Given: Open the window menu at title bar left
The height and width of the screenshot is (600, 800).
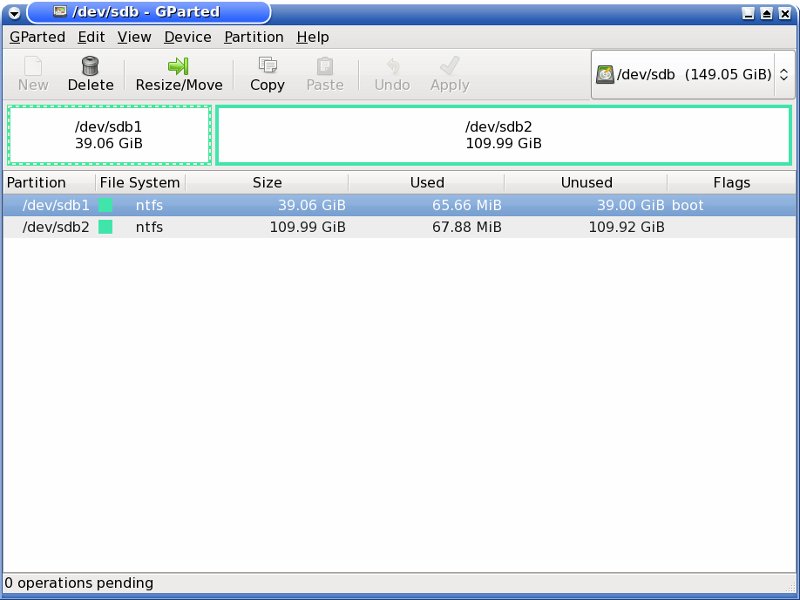Looking at the screenshot, I should point(14,13).
